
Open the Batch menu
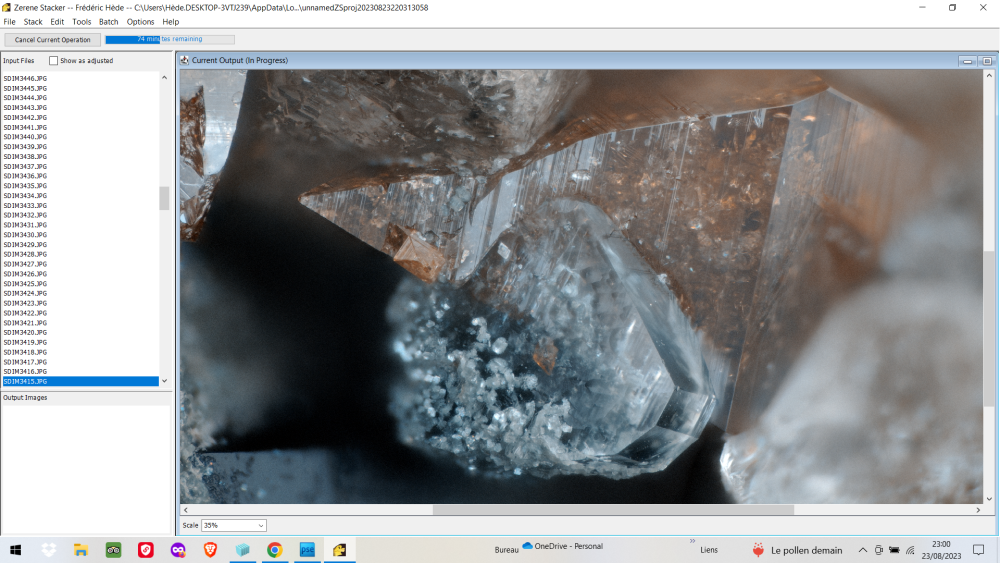108,21
